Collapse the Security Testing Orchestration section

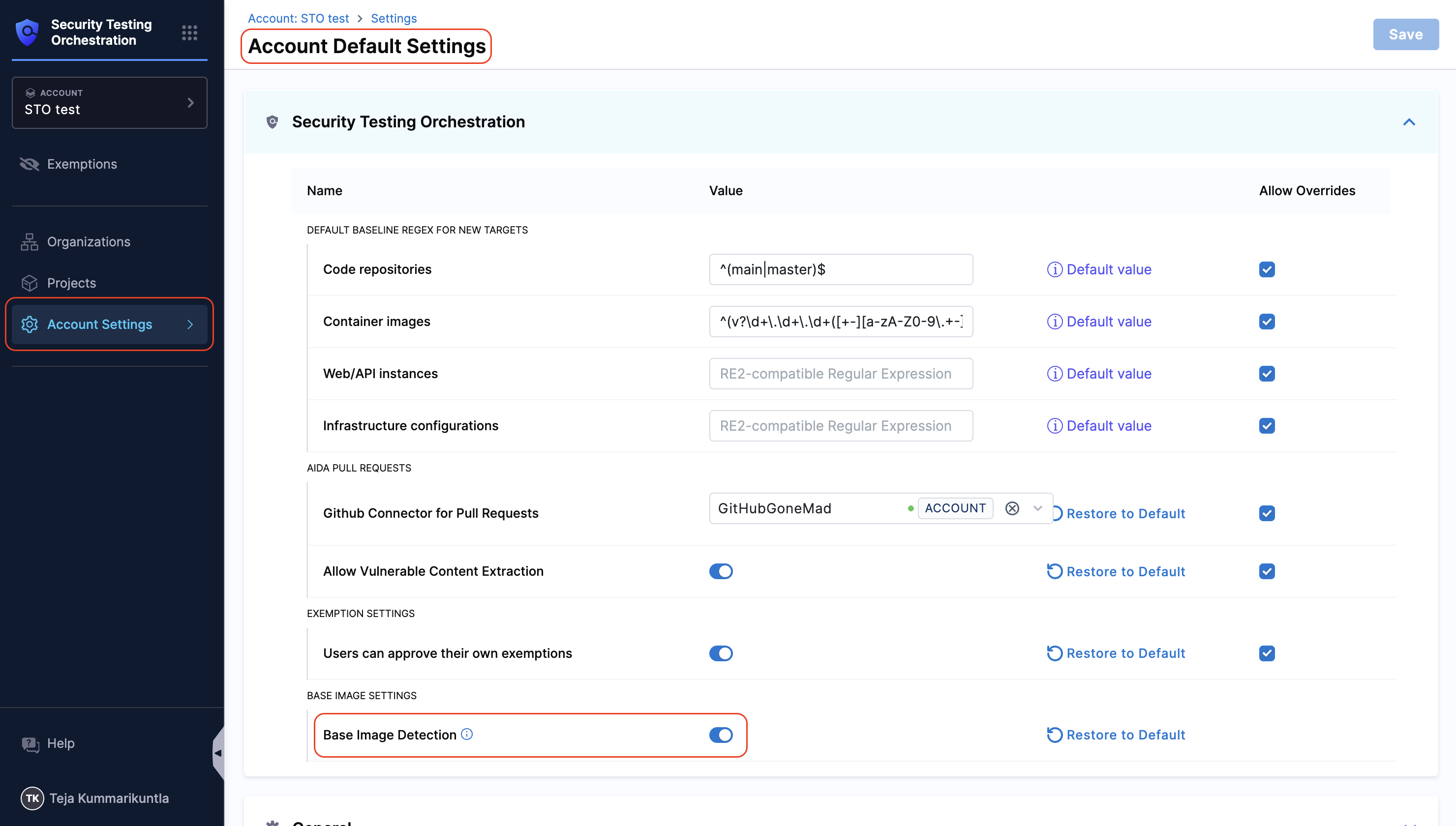[1408, 122]
